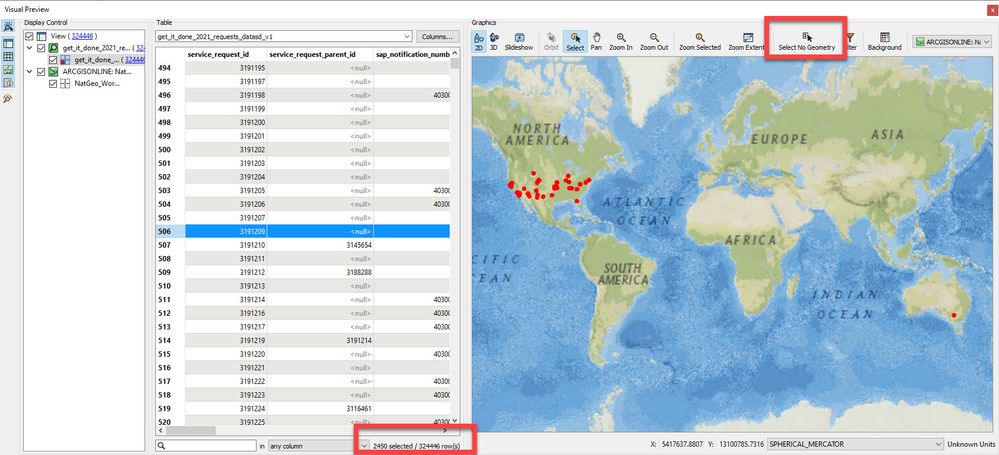
Task: Click the Y coordinate value 13100785.7316
Action: click(737, 444)
